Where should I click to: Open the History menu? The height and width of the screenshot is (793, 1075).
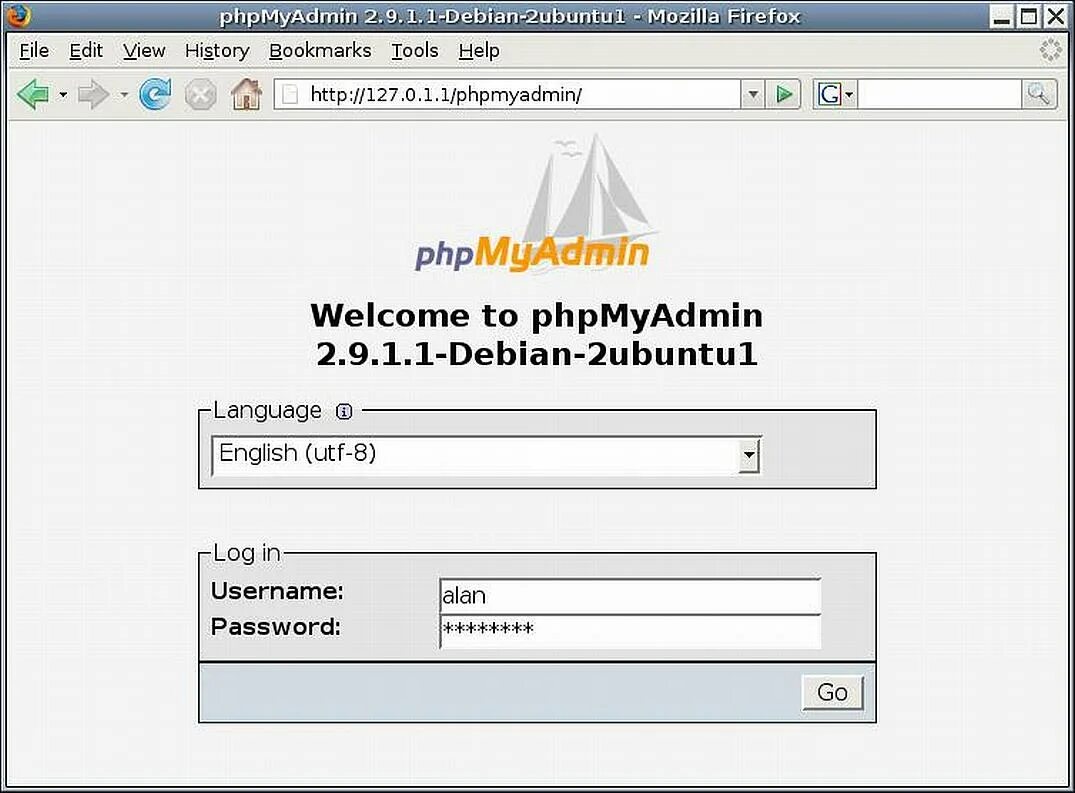(x=217, y=51)
